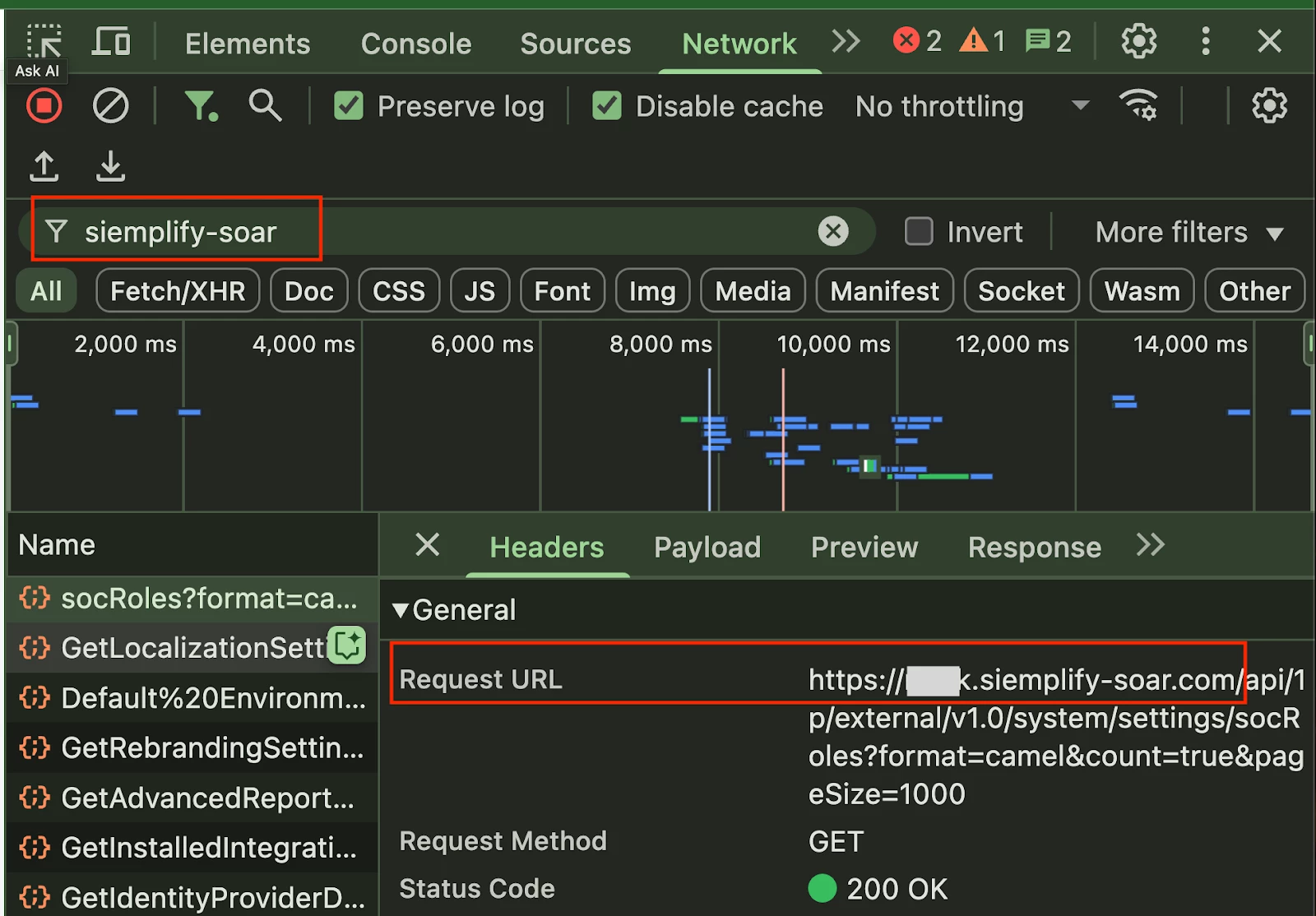Select the GetRebrandingSettin... request

tap(191, 747)
